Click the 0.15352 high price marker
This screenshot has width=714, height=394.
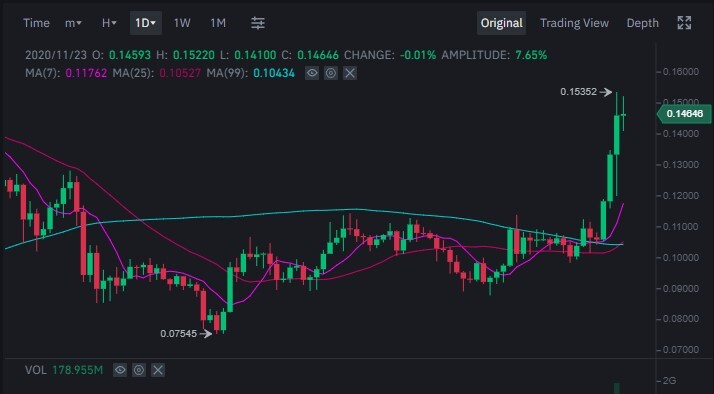[586, 92]
